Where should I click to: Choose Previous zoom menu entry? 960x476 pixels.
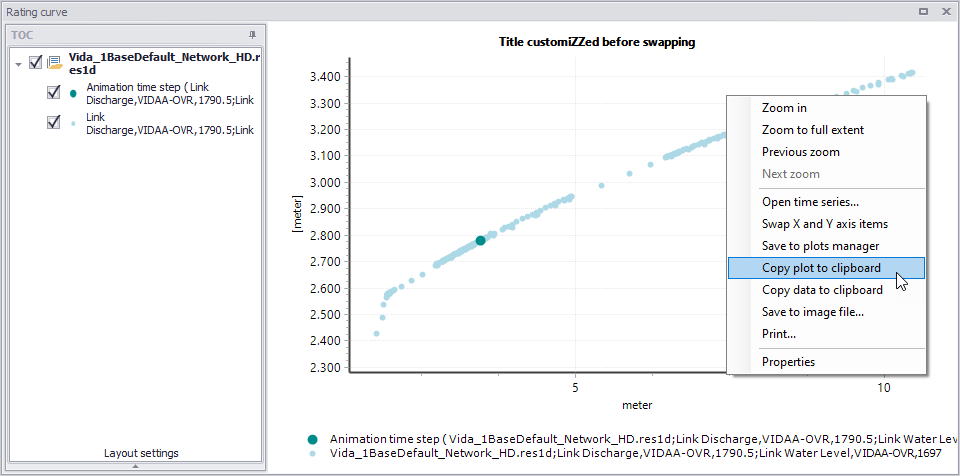click(800, 152)
